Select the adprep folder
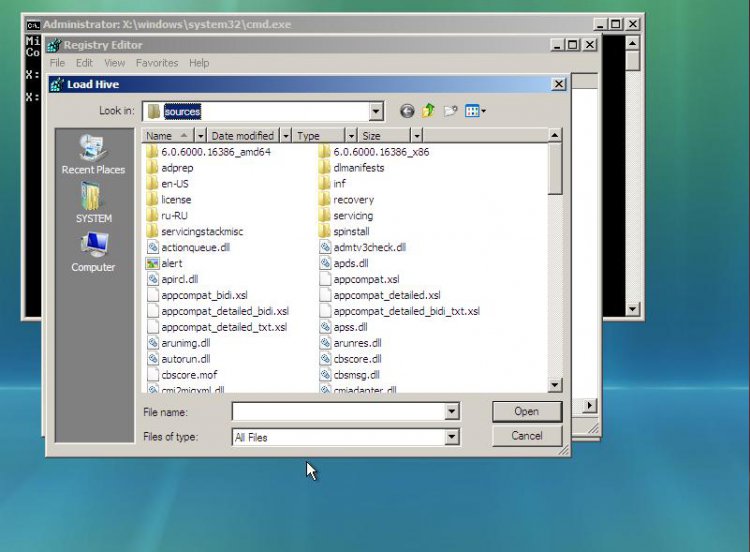Screen dimensions: 750x552 (x=170, y=168)
